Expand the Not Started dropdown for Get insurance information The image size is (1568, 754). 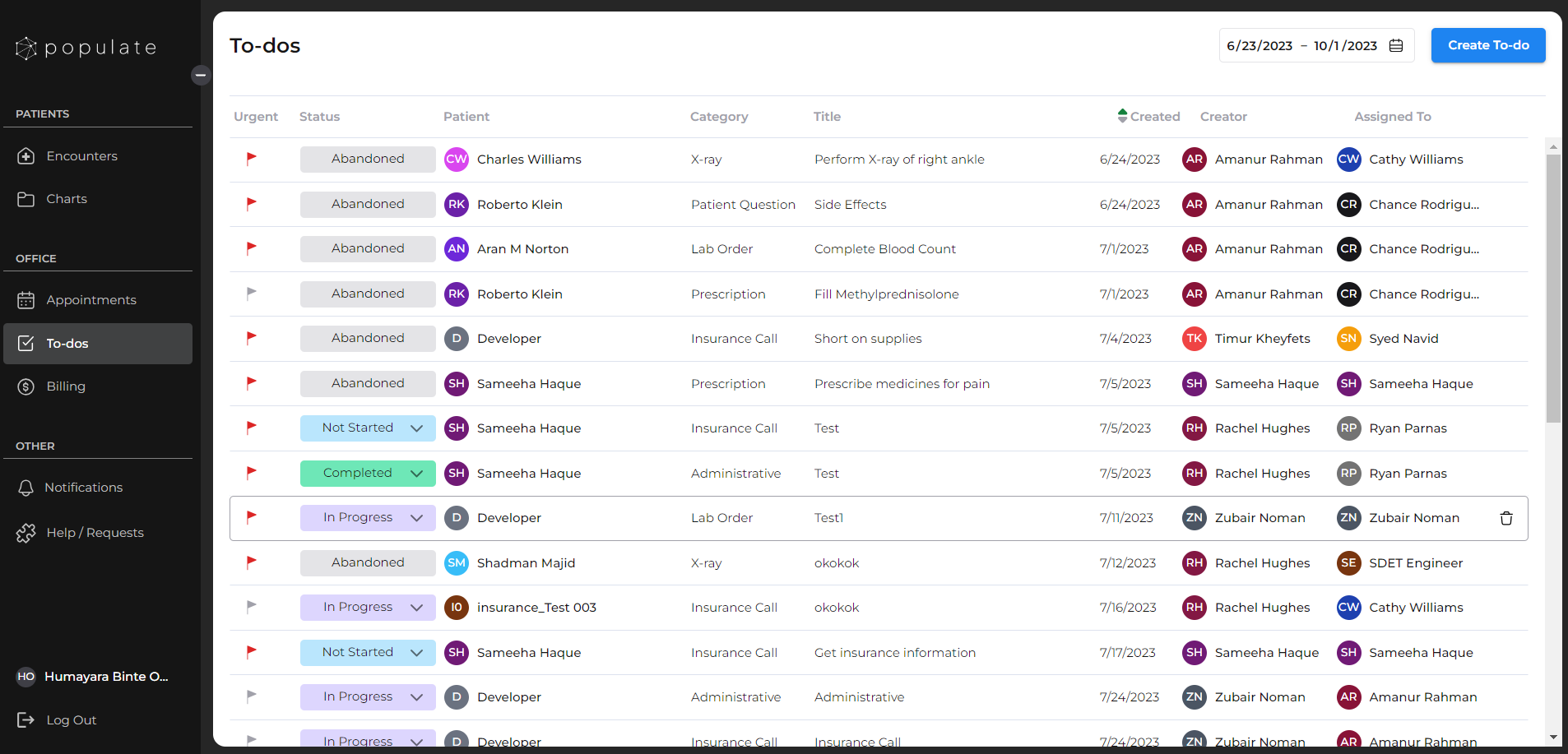point(416,652)
